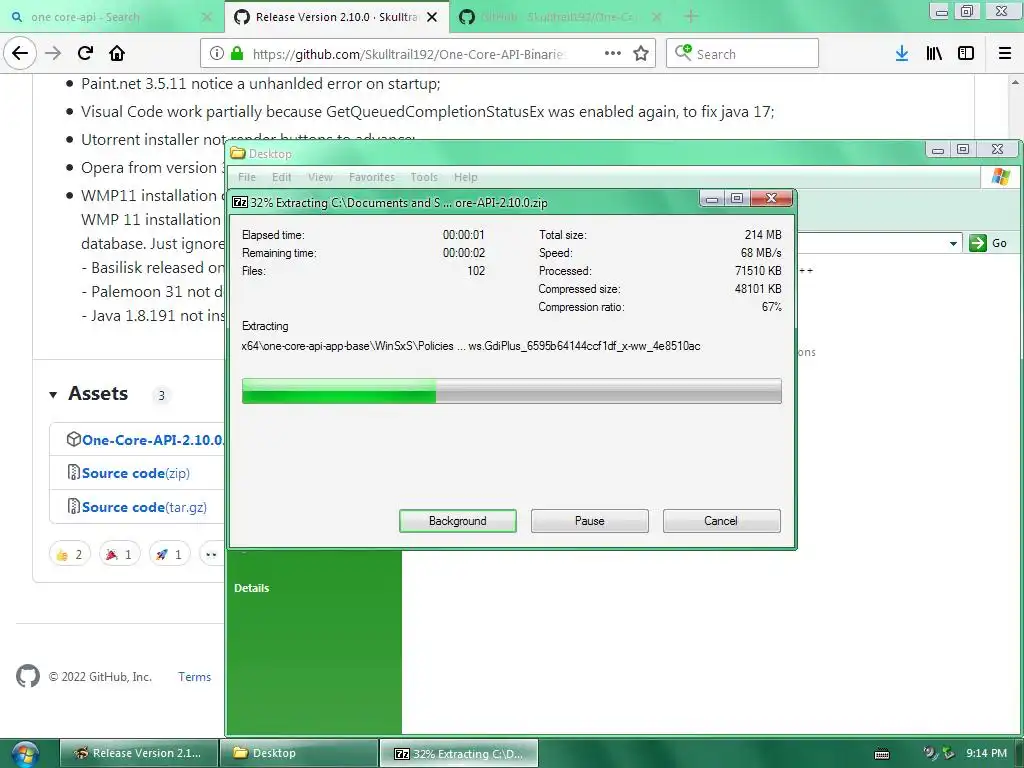Expand Explorer address bar dropdown arrow
The height and width of the screenshot is (768, 1024).
click(953, 243)
